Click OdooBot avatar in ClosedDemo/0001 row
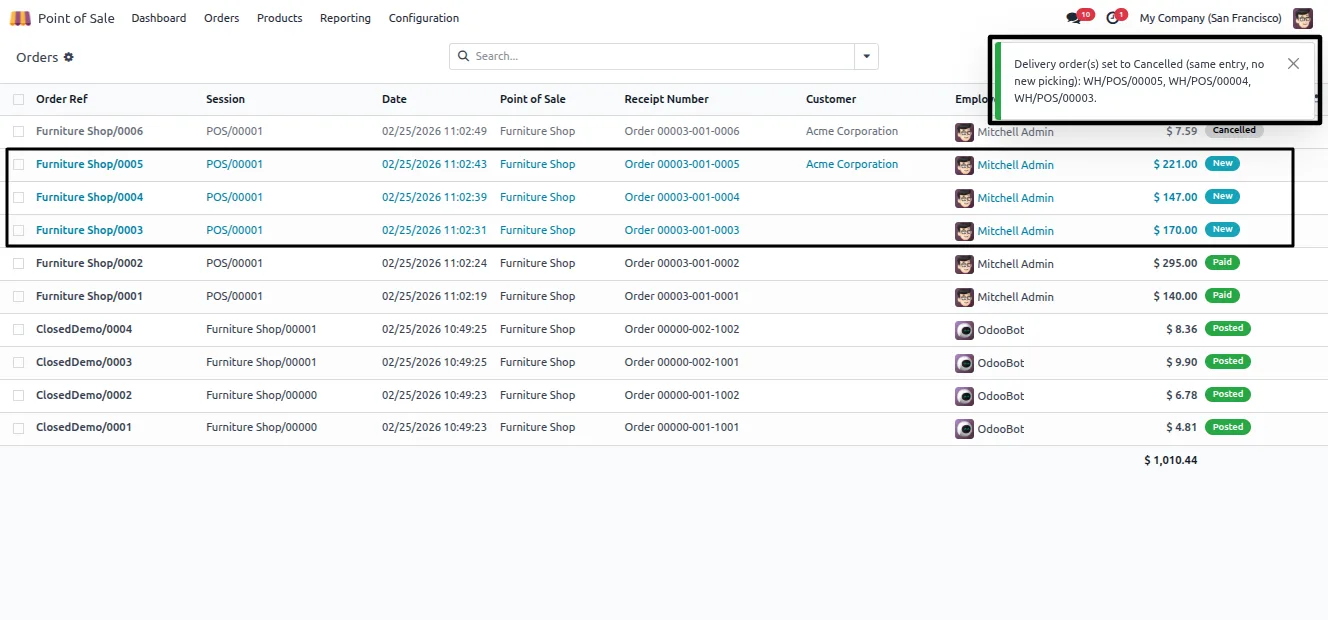The image size is (1328, 620). 964,428
